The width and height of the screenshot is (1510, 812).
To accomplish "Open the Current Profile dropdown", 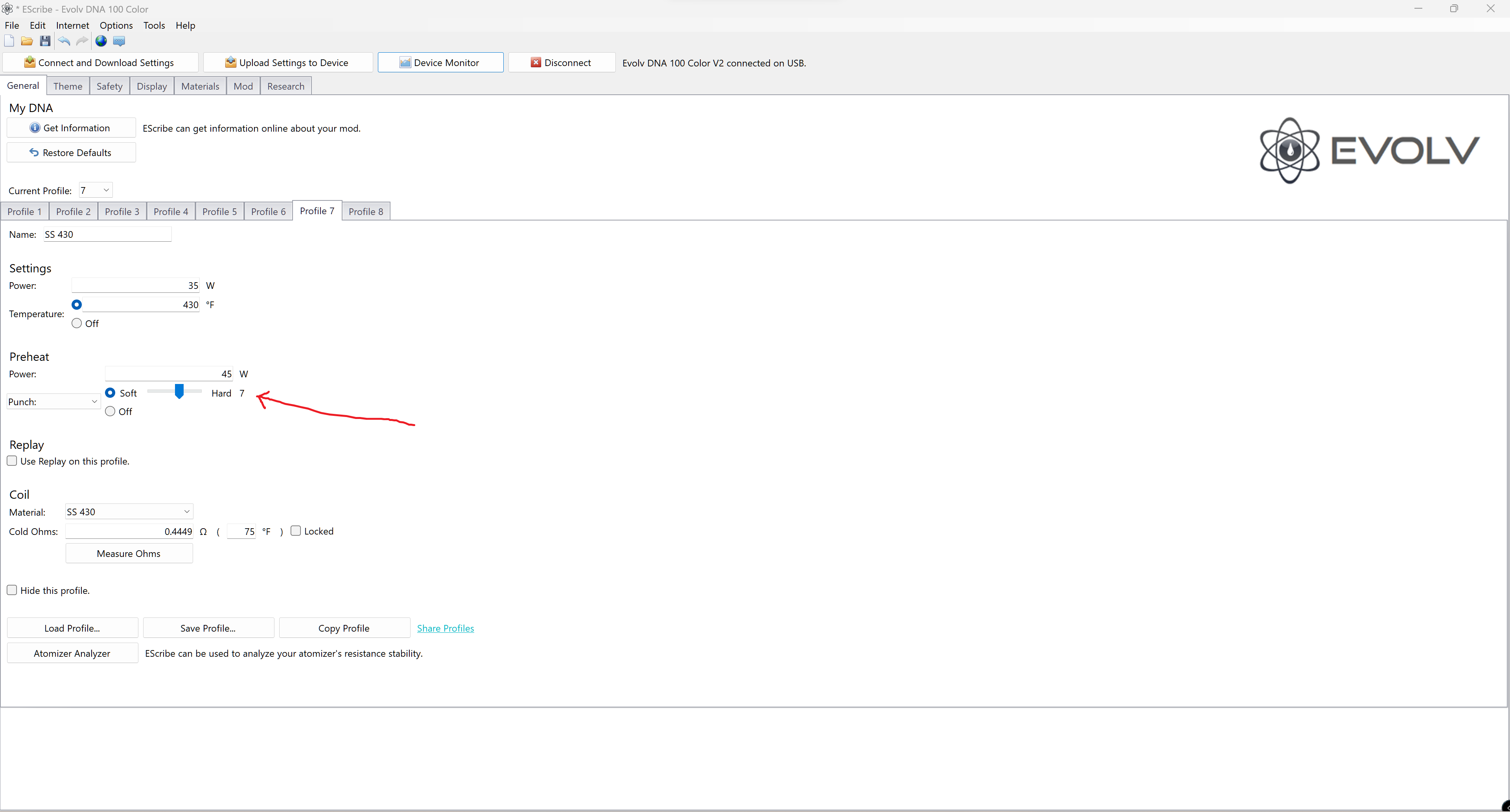I will pos(96,190).
